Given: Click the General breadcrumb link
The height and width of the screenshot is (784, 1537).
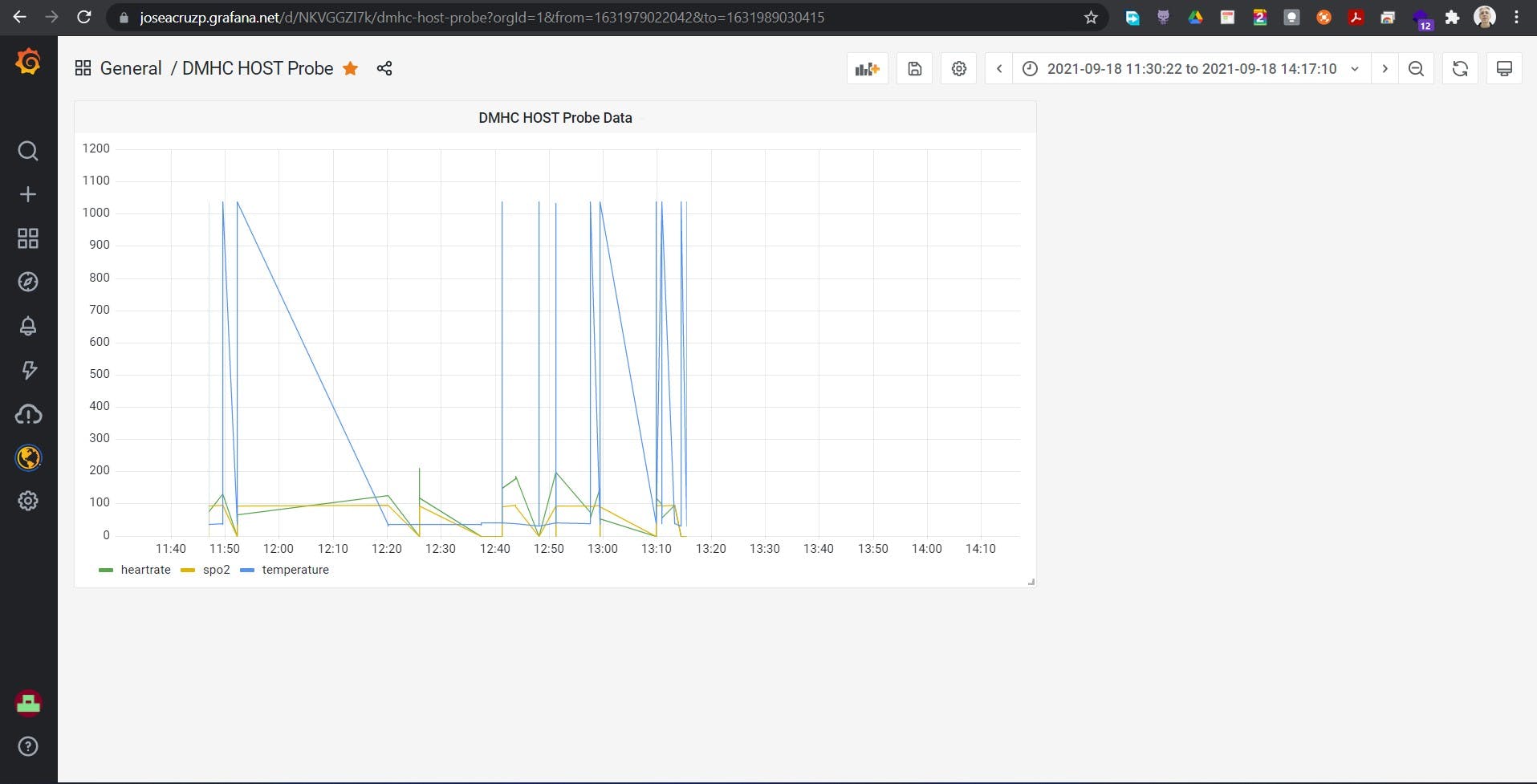Looking at the screenshot, I should [x=131, y=68].
